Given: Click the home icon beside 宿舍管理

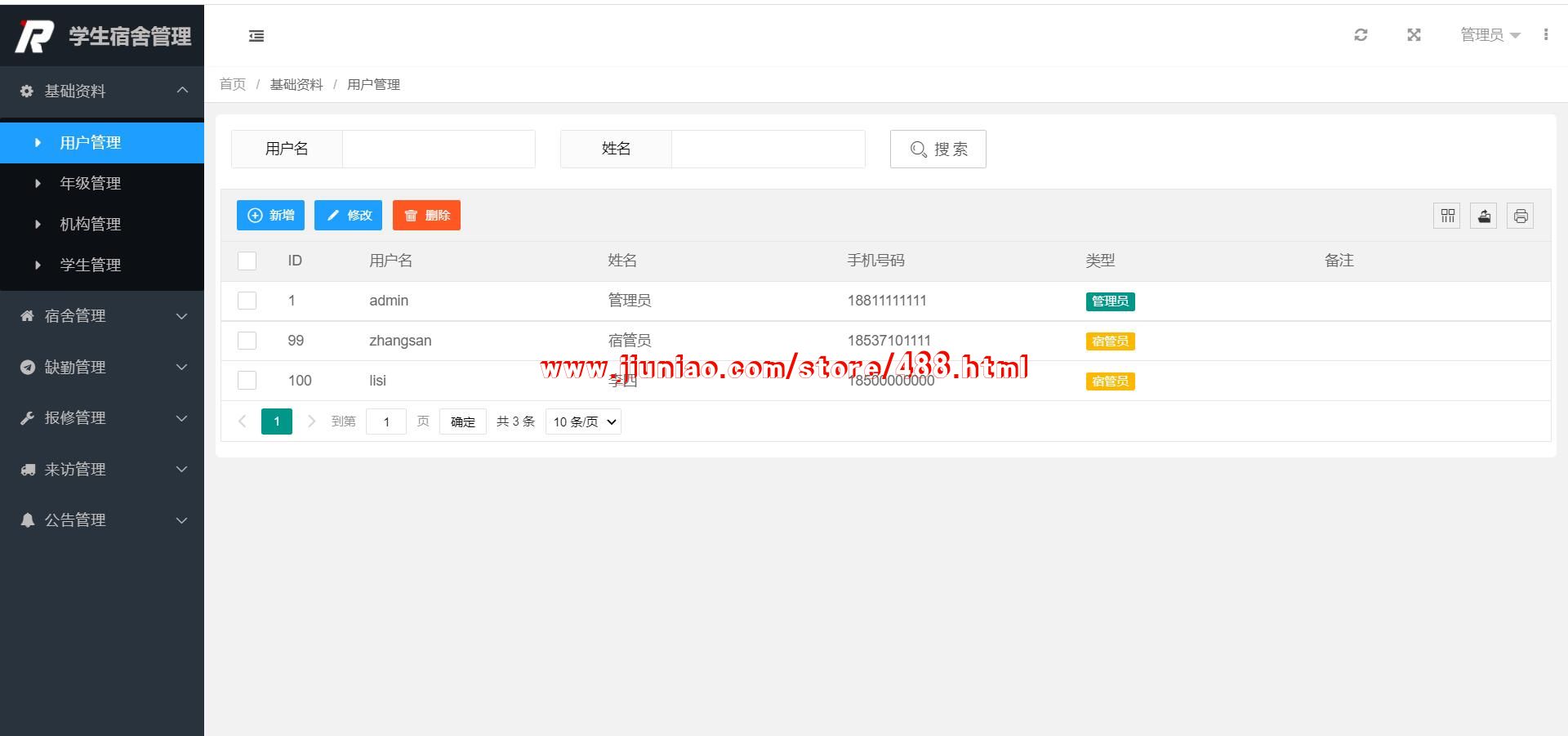Looking at the screenshot, I should pyautogui.click(x=27, y=315).
